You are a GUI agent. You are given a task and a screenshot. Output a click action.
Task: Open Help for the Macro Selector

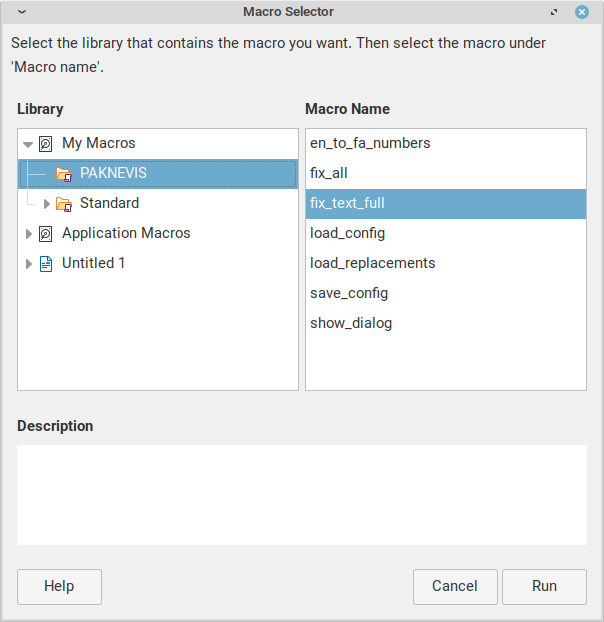(59, 586)
